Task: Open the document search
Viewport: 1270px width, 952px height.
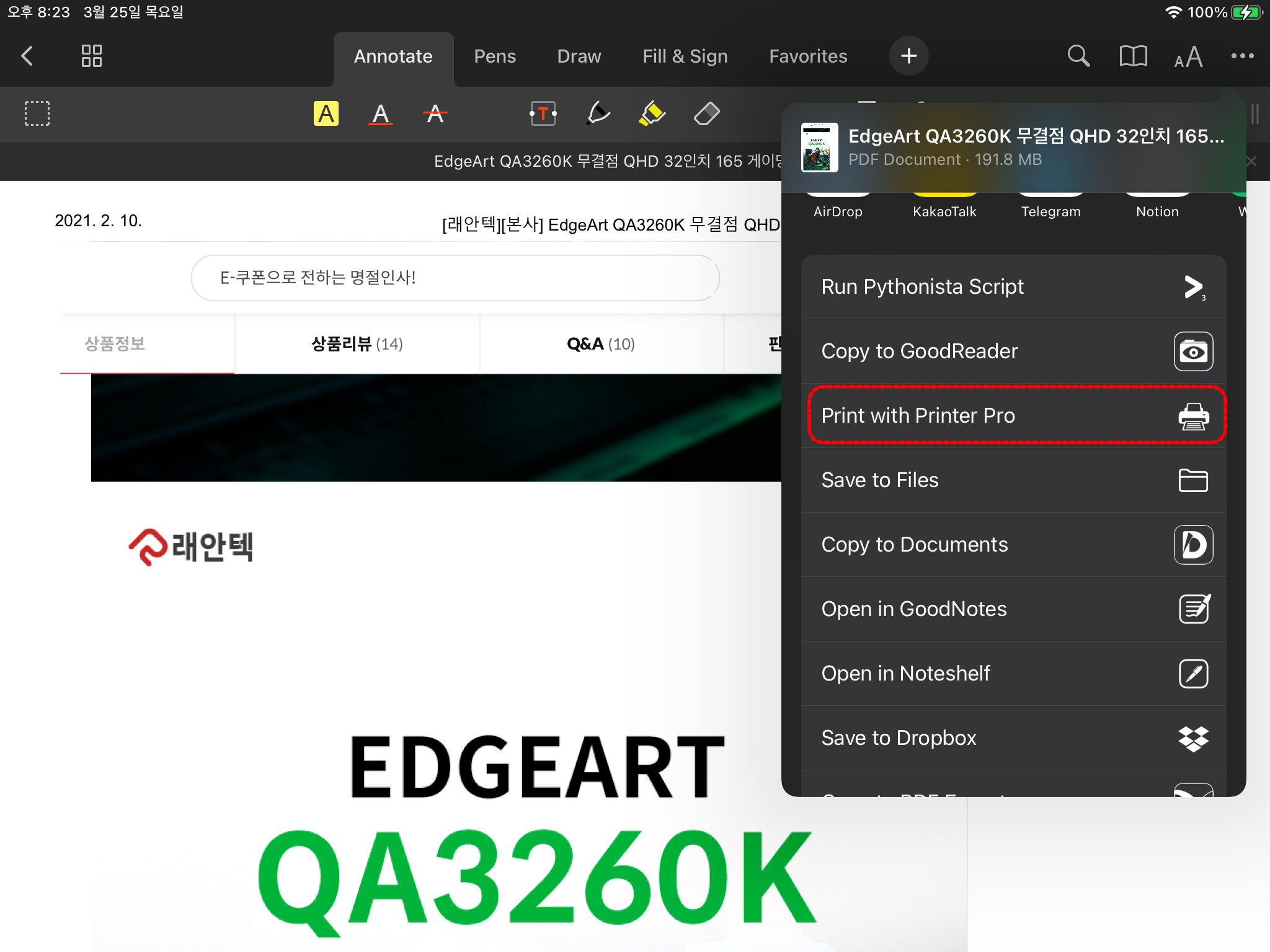Action: coord(1078,56)
